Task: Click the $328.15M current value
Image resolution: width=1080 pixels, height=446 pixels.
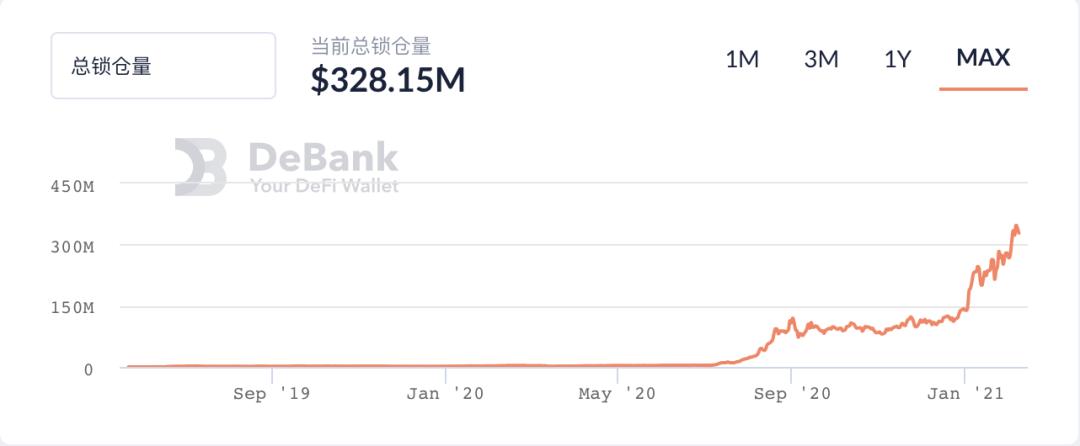Action: click(x=388, y=80)
